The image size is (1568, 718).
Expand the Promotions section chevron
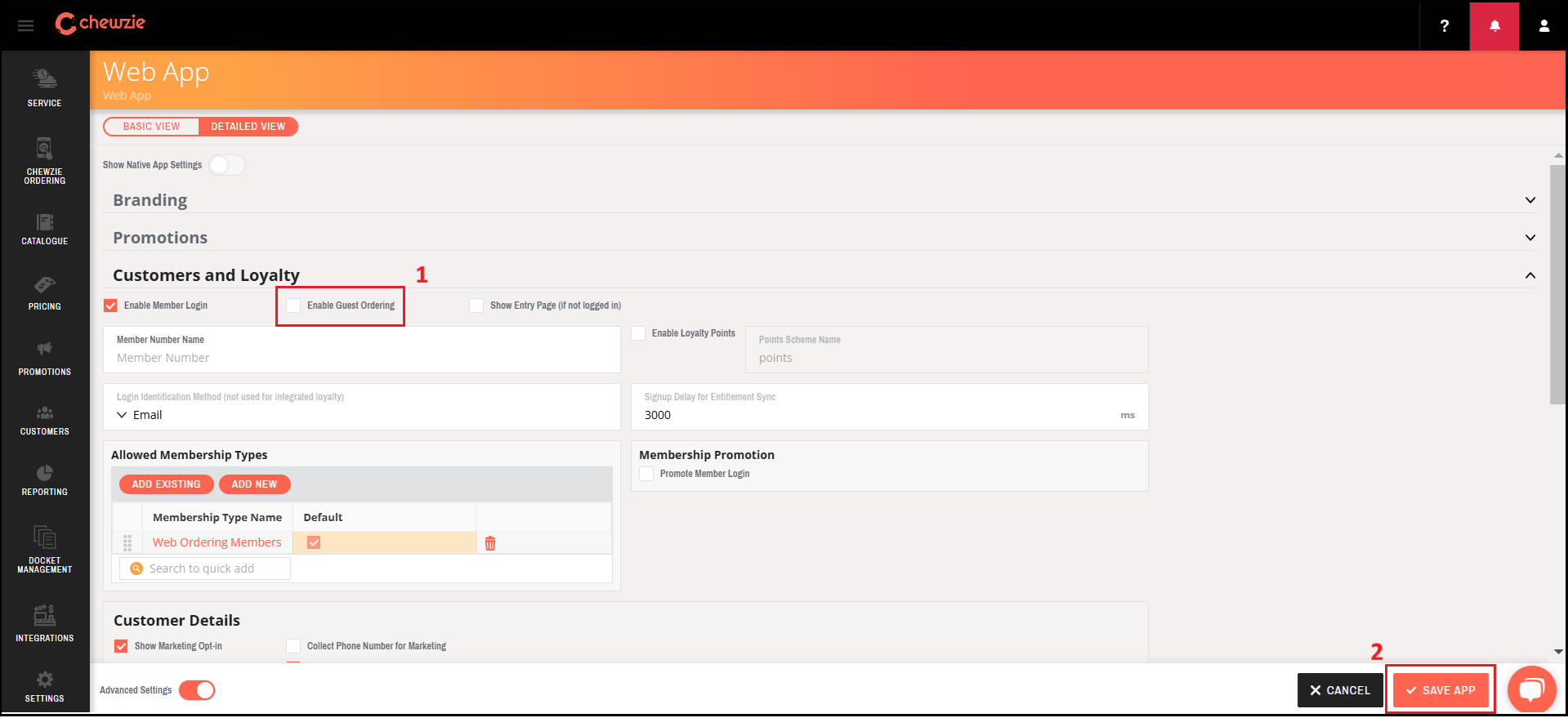click(x=1530, y=238)
